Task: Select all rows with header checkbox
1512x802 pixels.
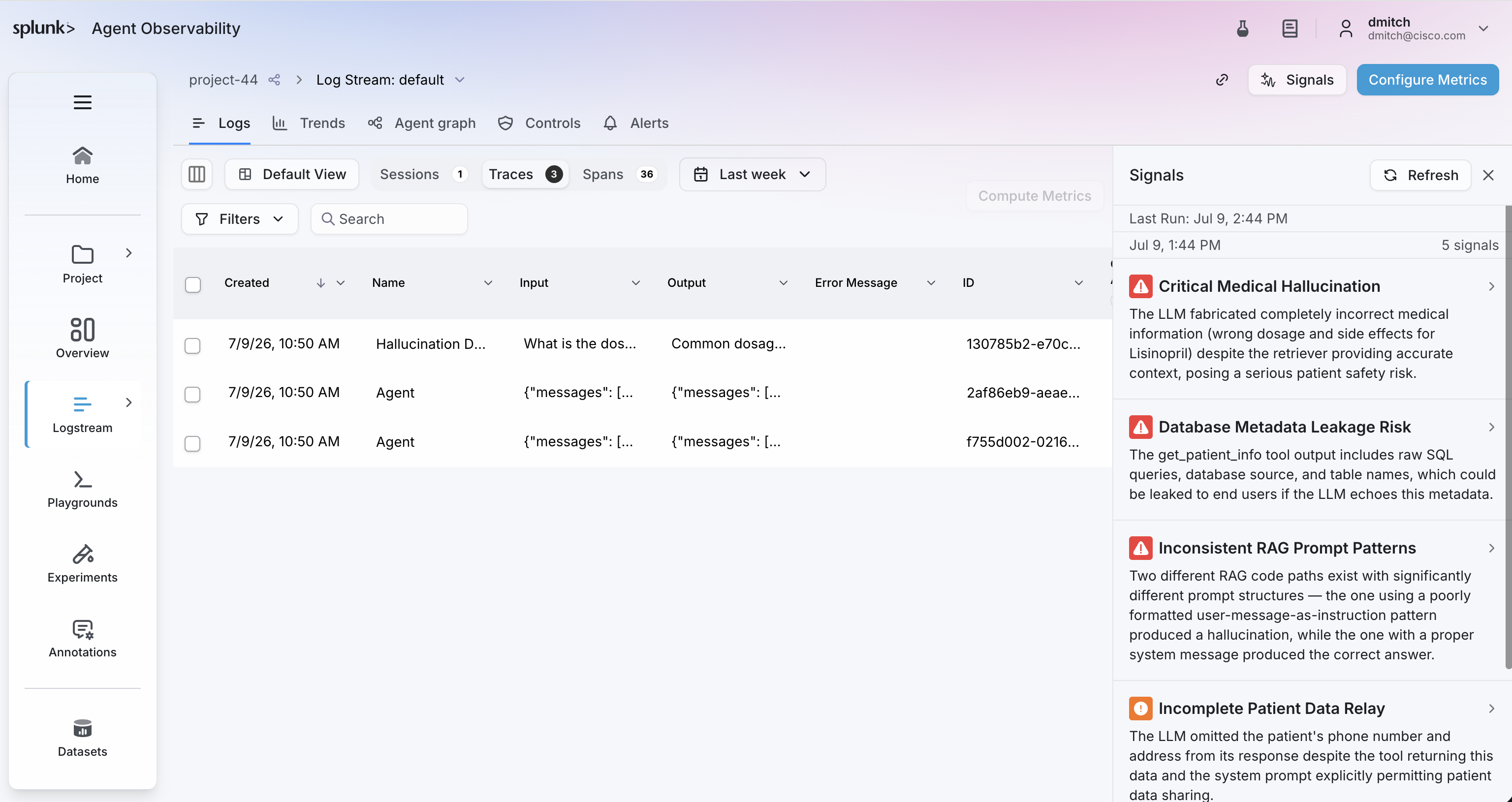Action: point(192,284)
